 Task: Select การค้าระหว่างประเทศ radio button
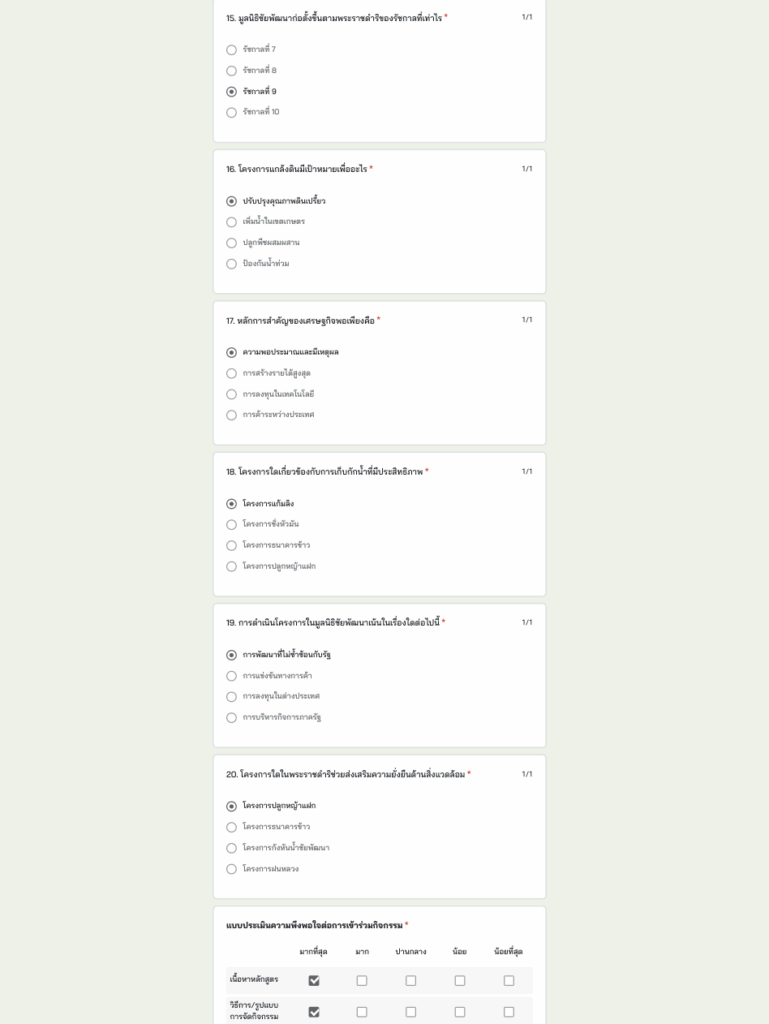[x=232, y=415]
